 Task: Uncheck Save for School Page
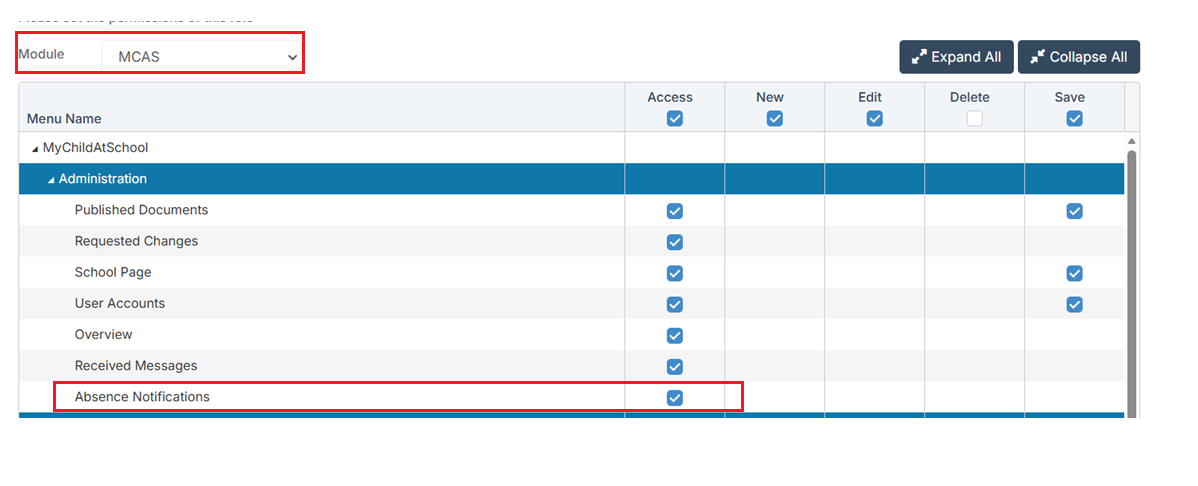coord(1074,273)
